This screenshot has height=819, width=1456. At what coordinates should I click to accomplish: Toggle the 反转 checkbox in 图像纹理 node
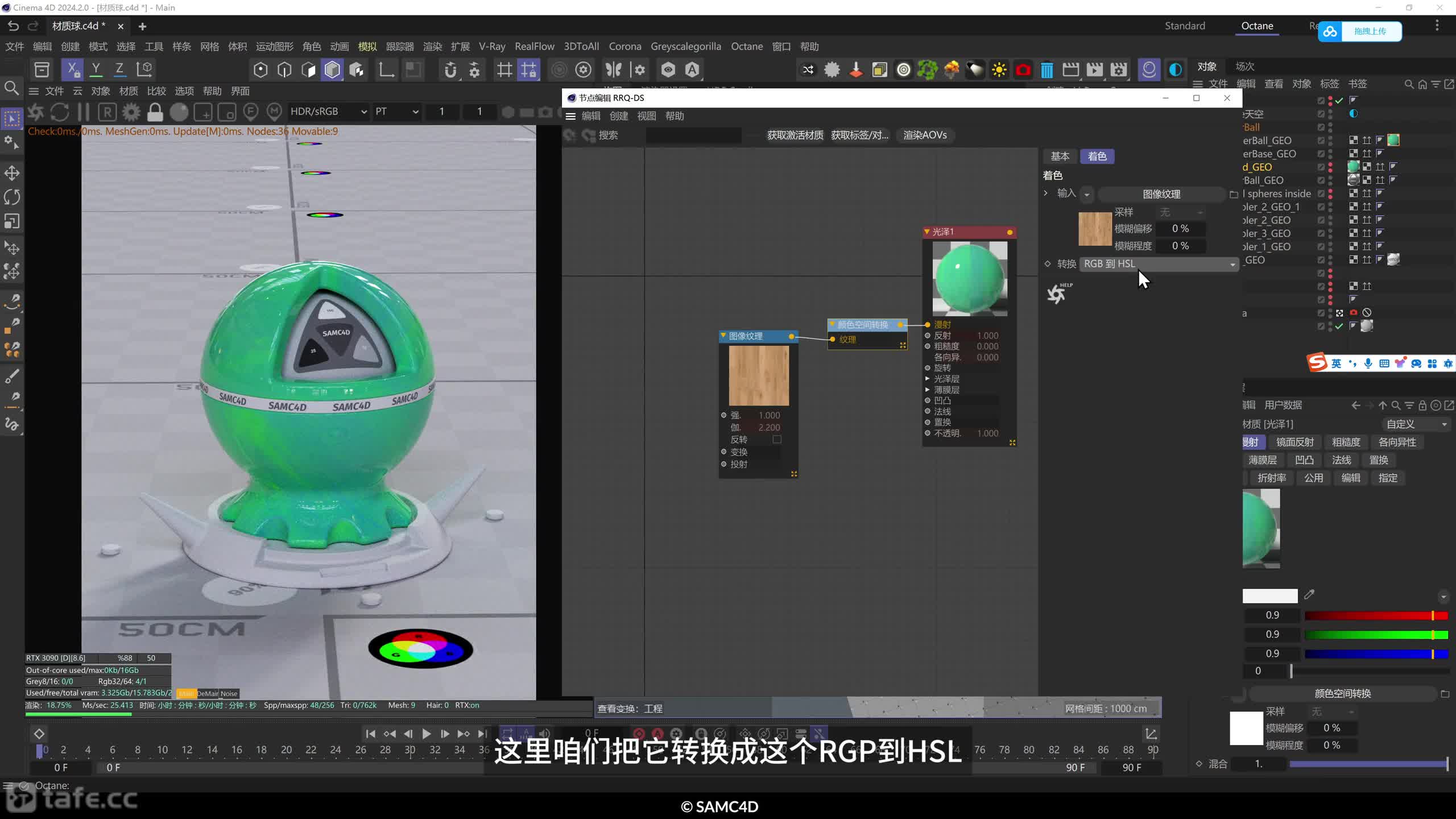click(777, 439)
